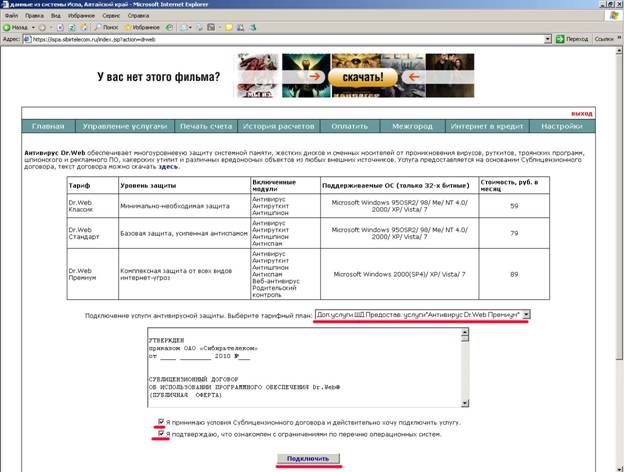Viewport: 624px width, 472px height.
Task: Select the Оплатить tab
Action: point(349,126)
